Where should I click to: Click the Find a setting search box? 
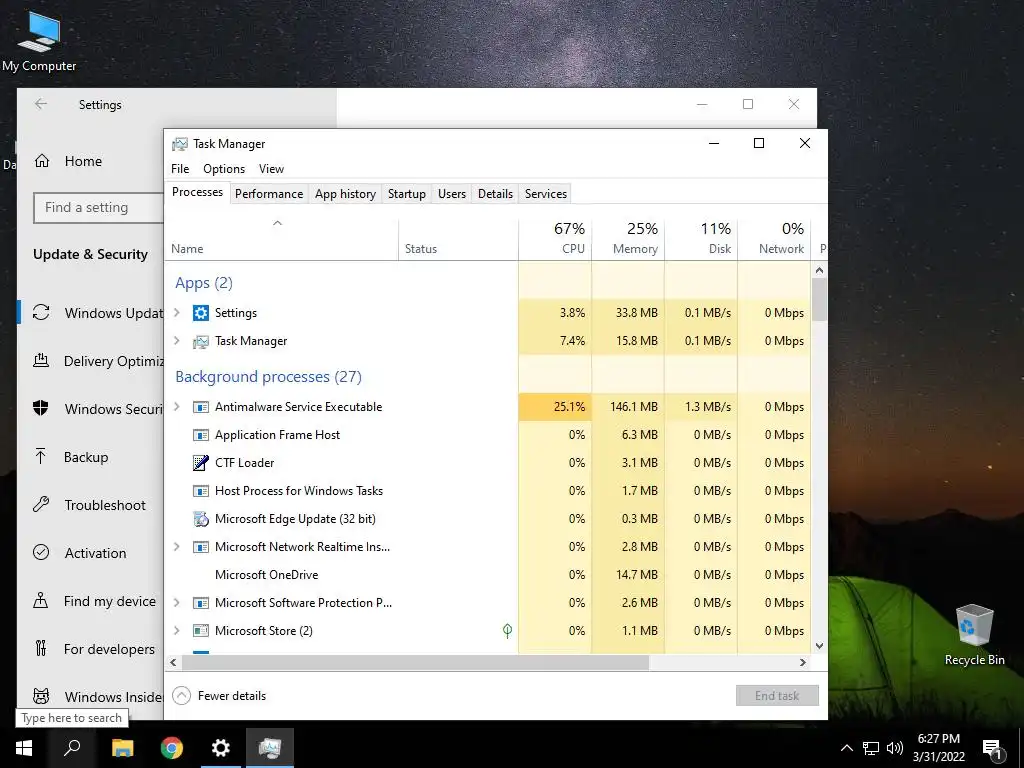pos(98,208)
